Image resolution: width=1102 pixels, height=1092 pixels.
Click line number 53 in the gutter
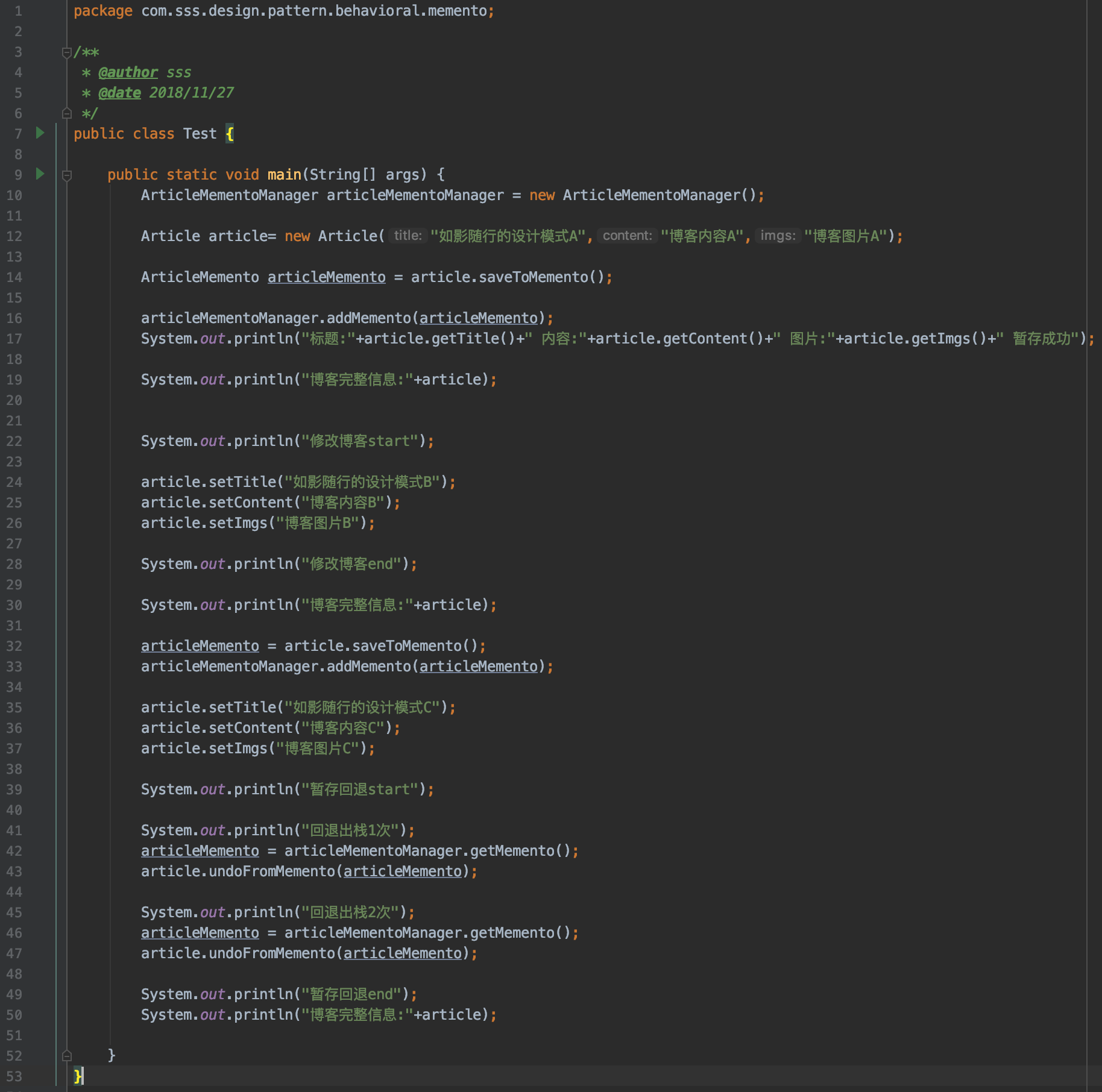[x=14, y=1076]
